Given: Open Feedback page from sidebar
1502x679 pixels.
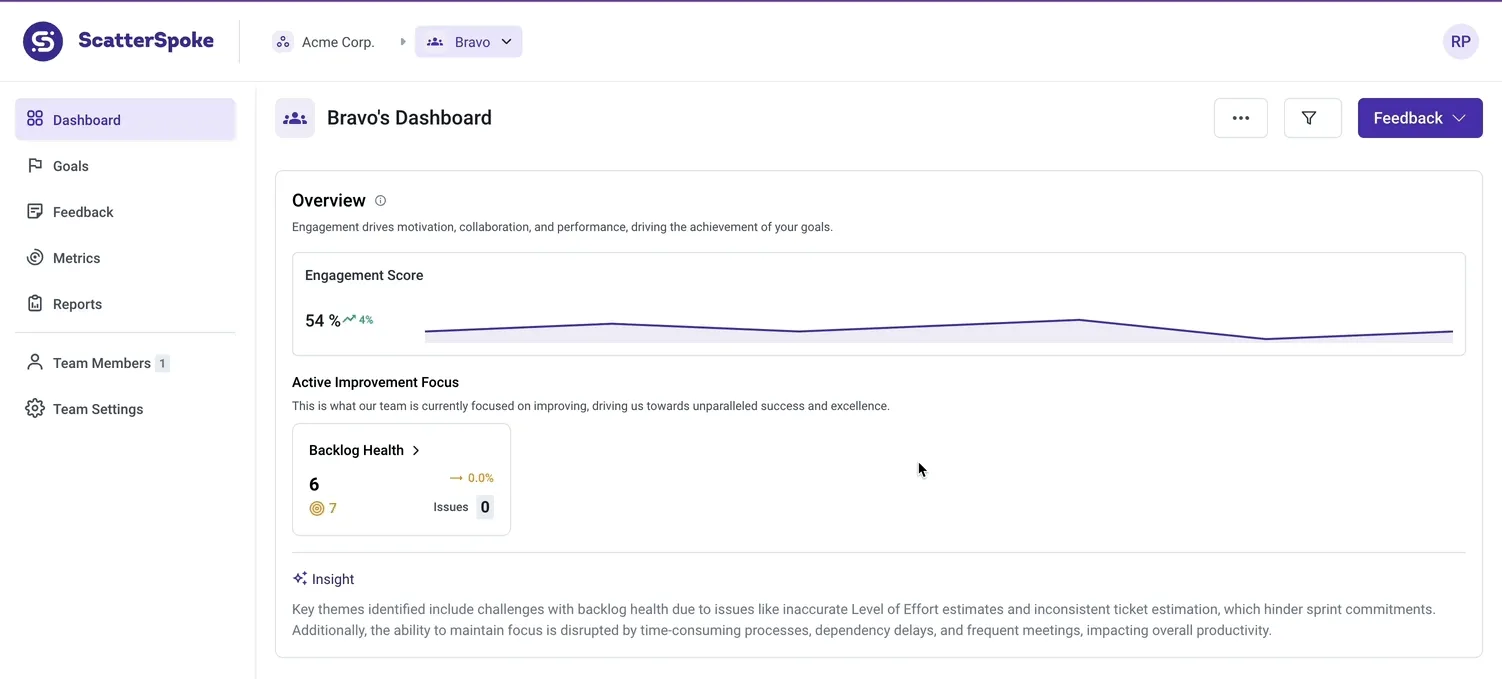Looking at the screenshot, I should 82,212.
